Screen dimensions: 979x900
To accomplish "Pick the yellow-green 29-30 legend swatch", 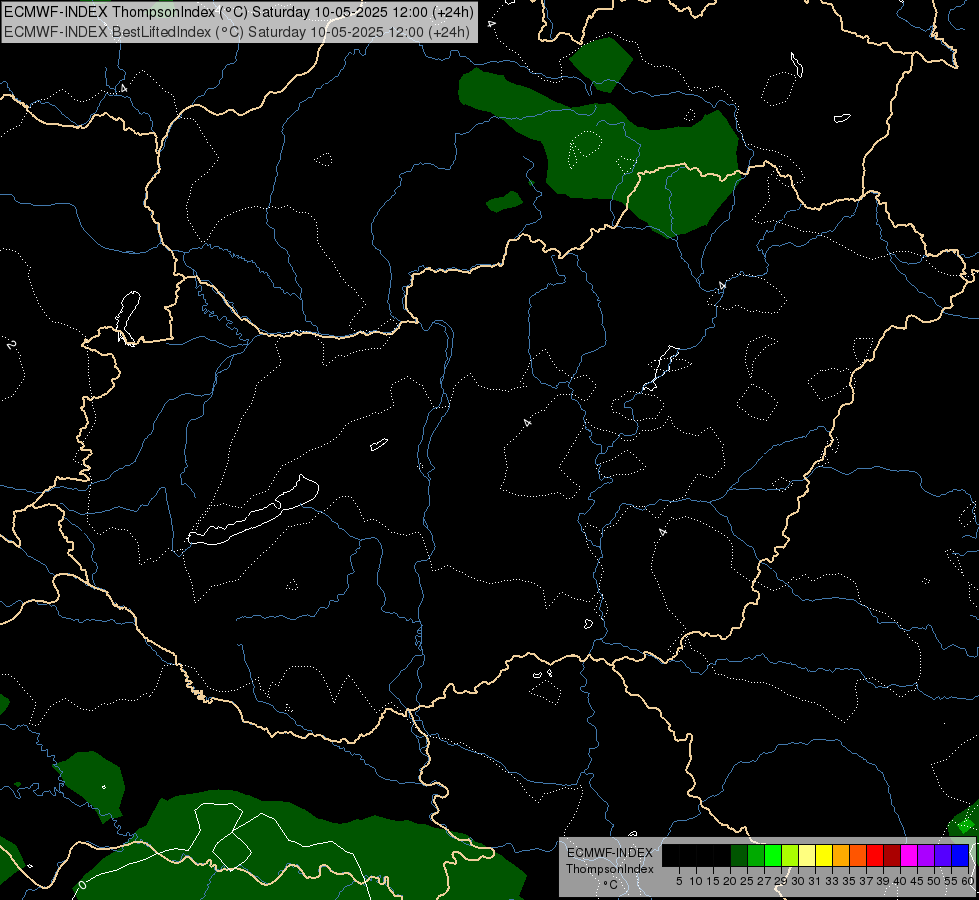I will point(790,855).
